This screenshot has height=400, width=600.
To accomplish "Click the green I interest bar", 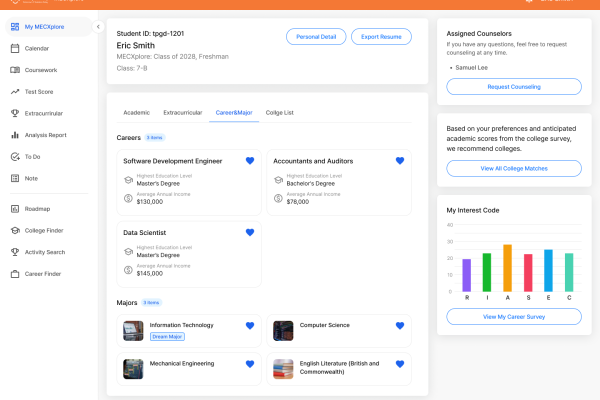I will coord(487,272).
